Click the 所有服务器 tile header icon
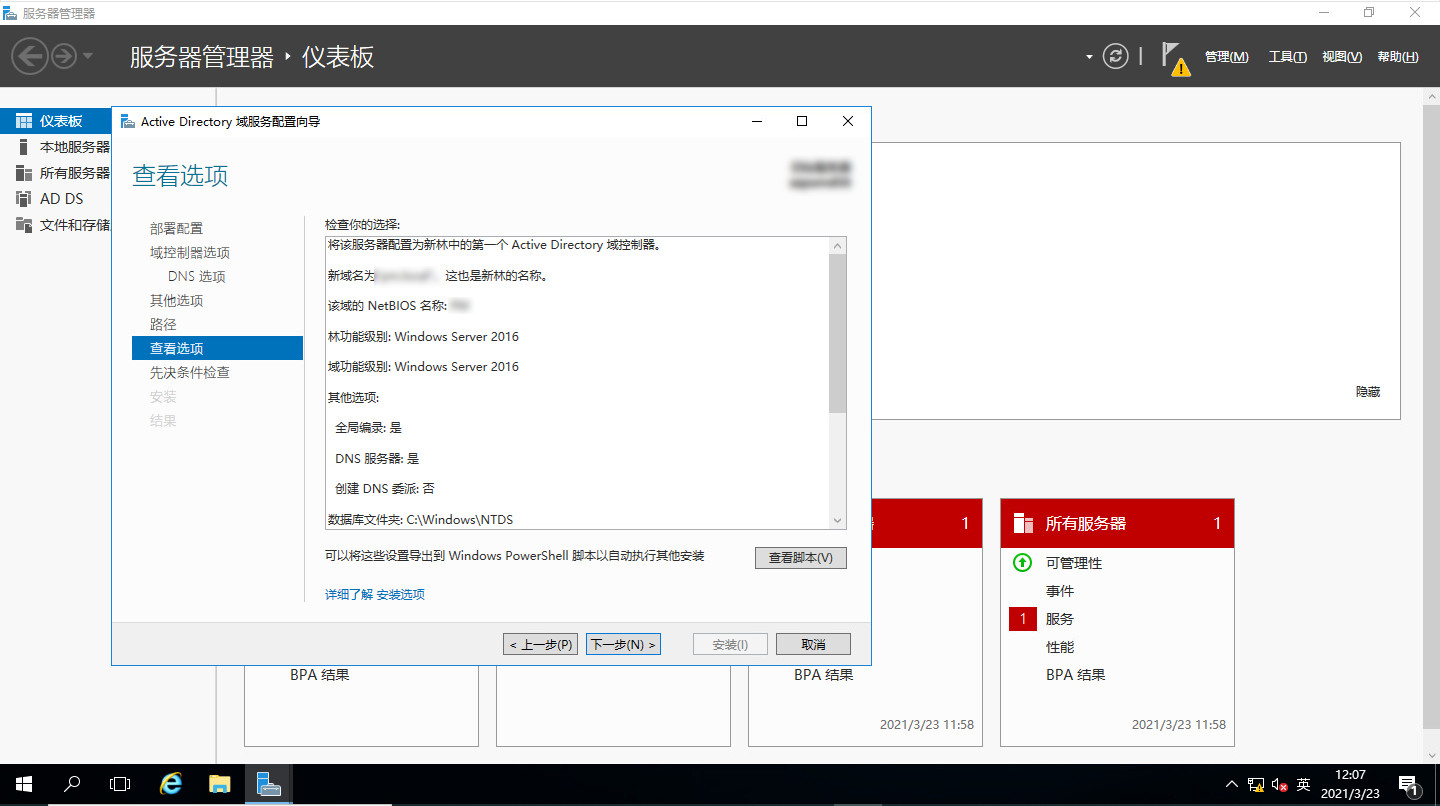Screen dimensions: 1440x806 (1023, 523)
